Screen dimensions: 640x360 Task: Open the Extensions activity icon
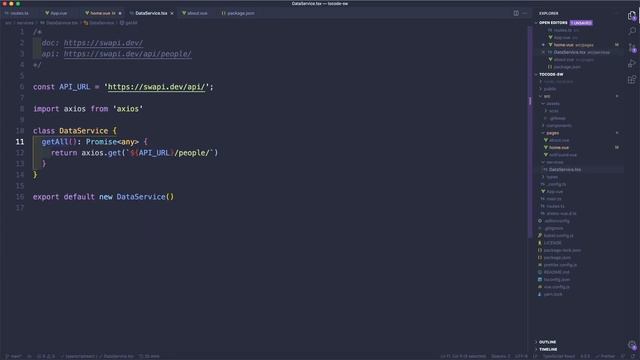632,80
